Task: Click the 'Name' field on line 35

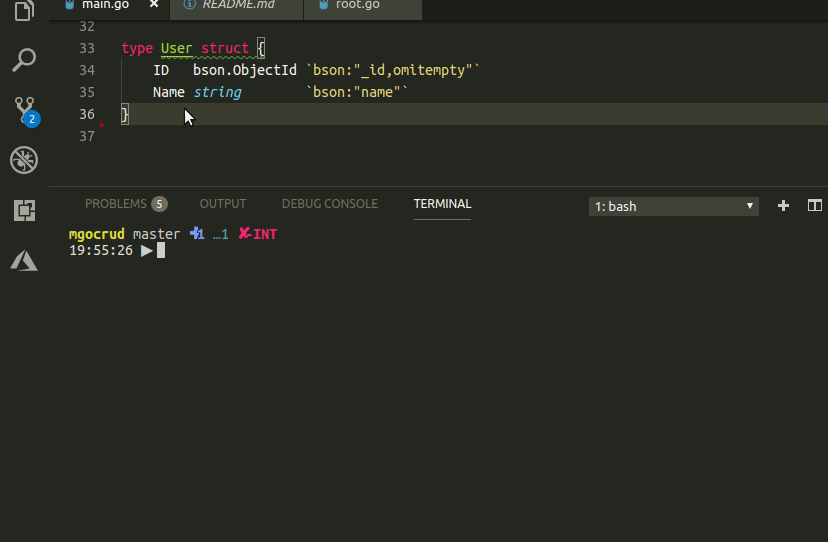Action: pyautogui.click(x=168, y=92)
